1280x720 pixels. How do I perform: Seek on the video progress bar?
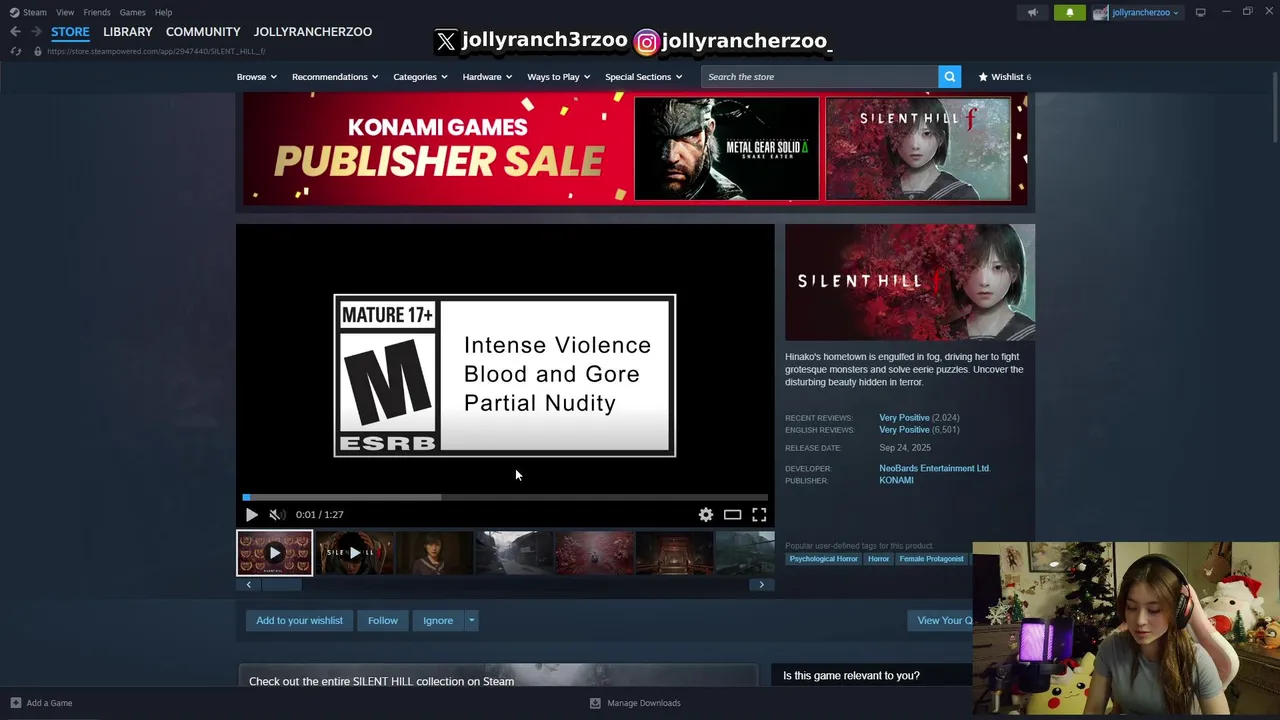(505, 496)
